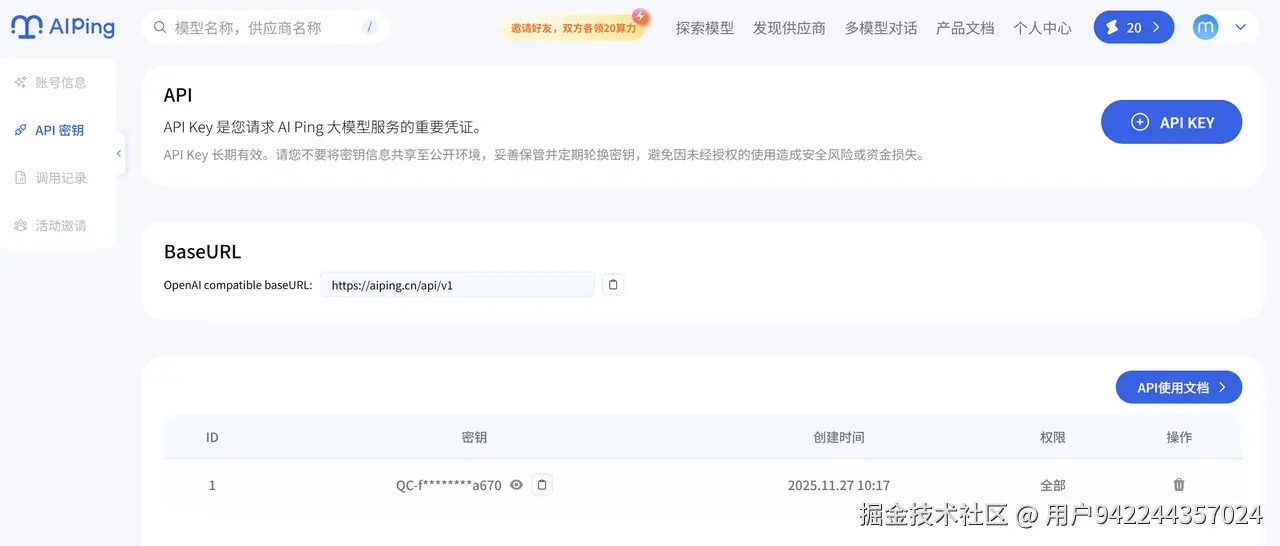
Task: Focus the model name search field
Action: tap(265, 28)
